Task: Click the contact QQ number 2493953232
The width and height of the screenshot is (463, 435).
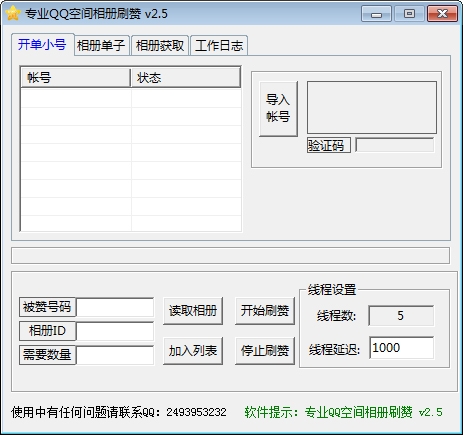Action: (x=196, y=412)
